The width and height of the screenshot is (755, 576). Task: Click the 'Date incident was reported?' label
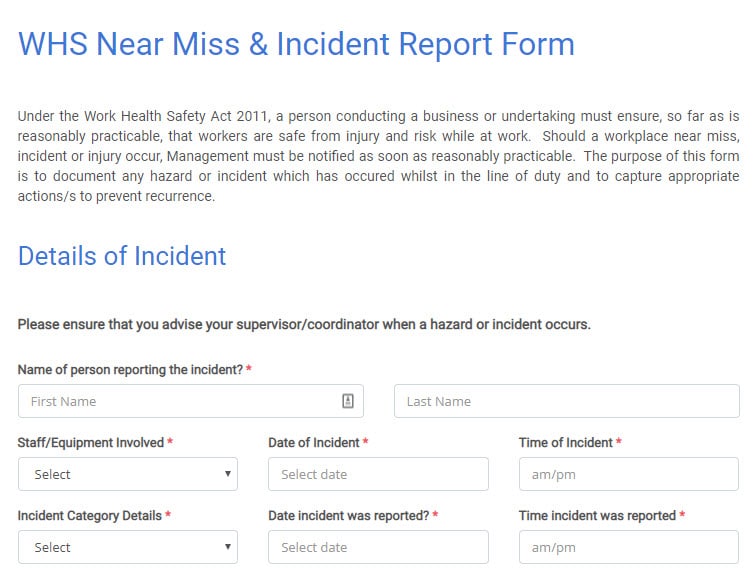[x=349, y=515]
